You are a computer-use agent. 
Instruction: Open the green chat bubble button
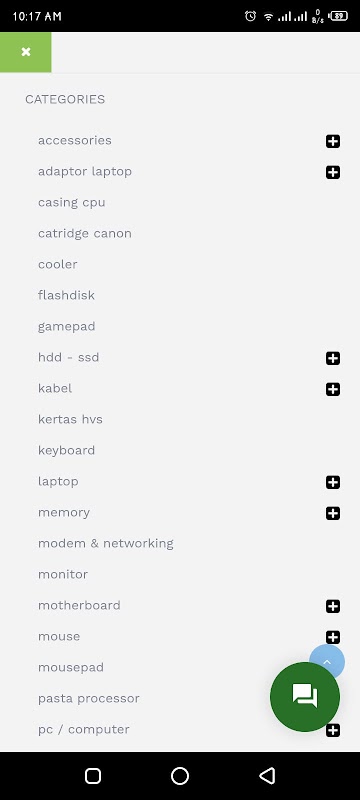click(x=305, y=696)
